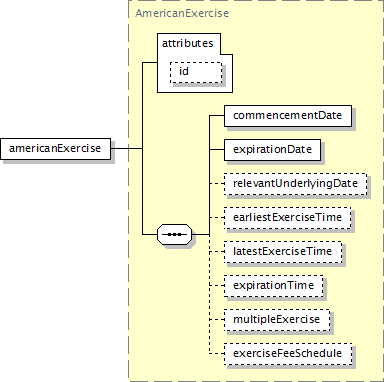Select the americanExercise root element box

(x=55, y=149)
